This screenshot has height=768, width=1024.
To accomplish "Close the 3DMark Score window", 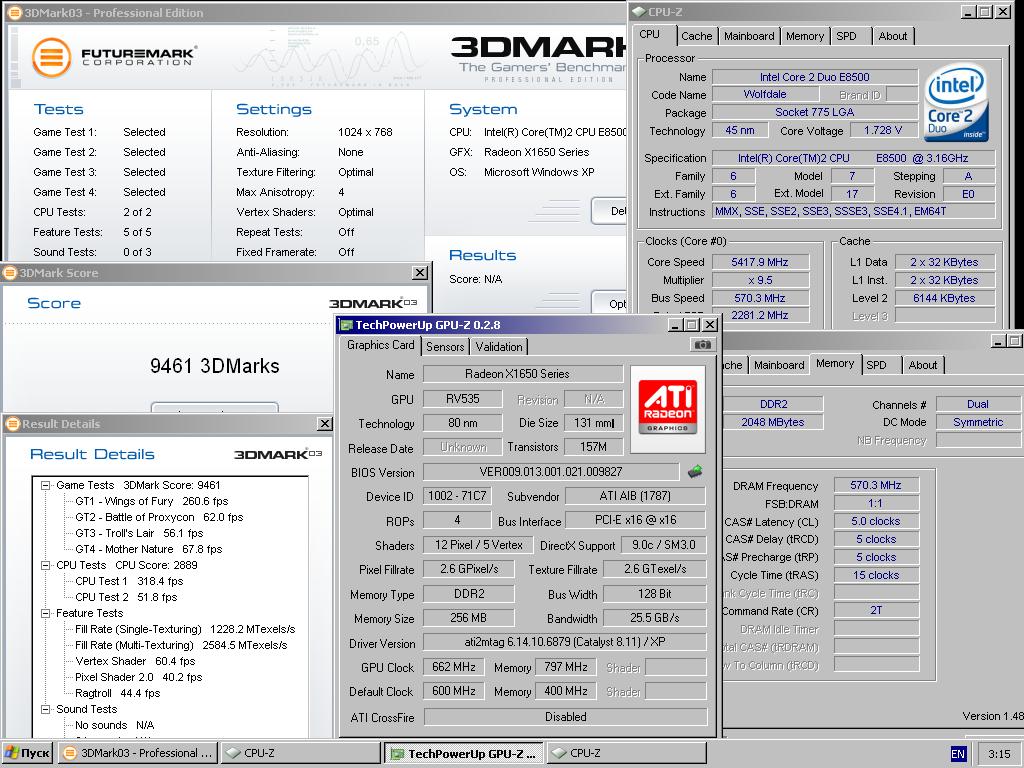I will click(x=420, y=273).
